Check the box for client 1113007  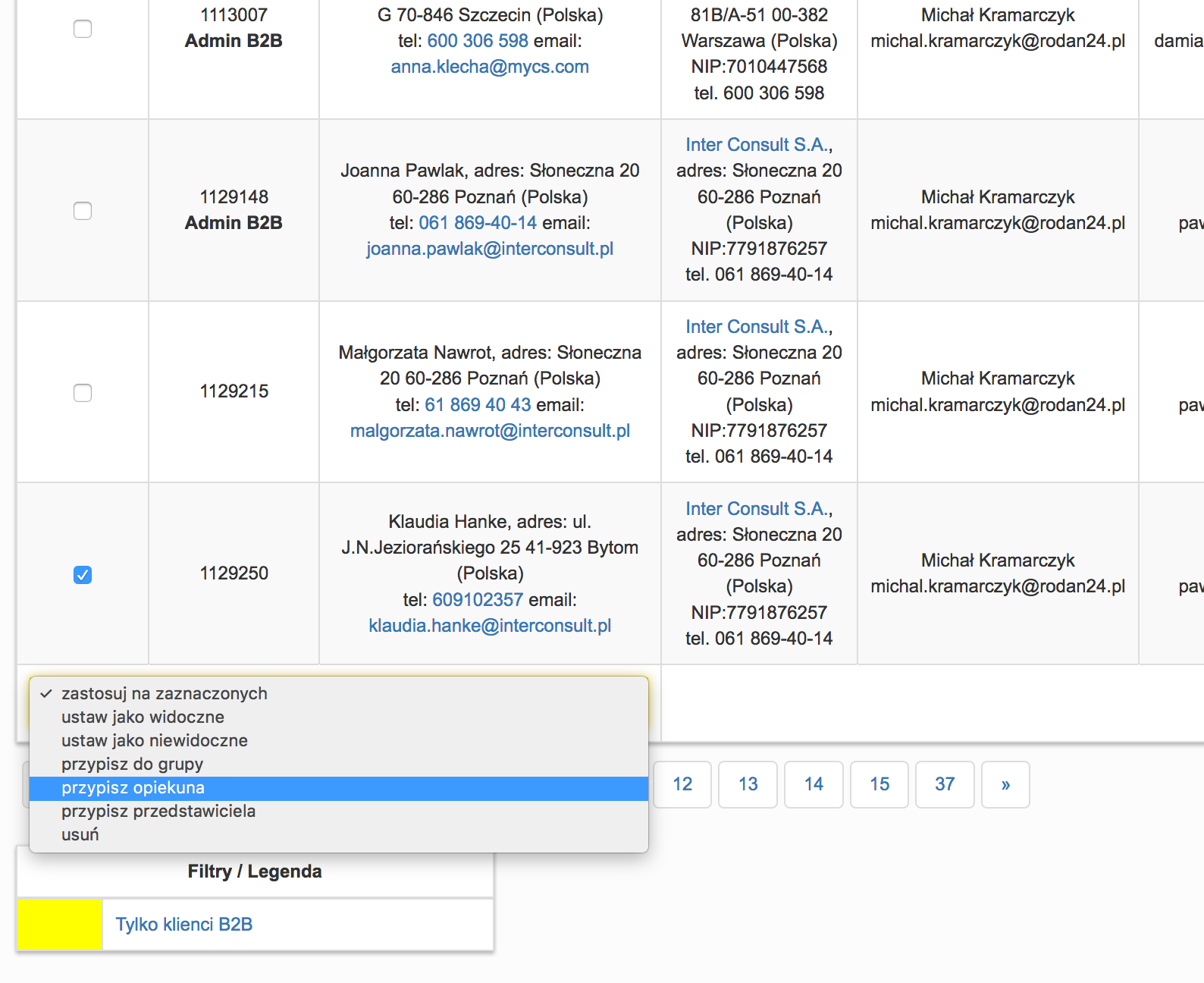coord(83,29)
